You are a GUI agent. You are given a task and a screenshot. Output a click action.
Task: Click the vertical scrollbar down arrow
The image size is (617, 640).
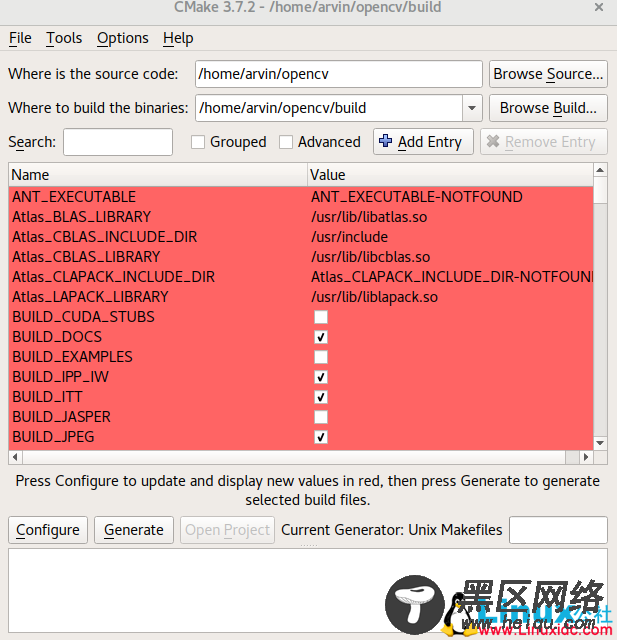pyautogui.click(x=600, y=443)
